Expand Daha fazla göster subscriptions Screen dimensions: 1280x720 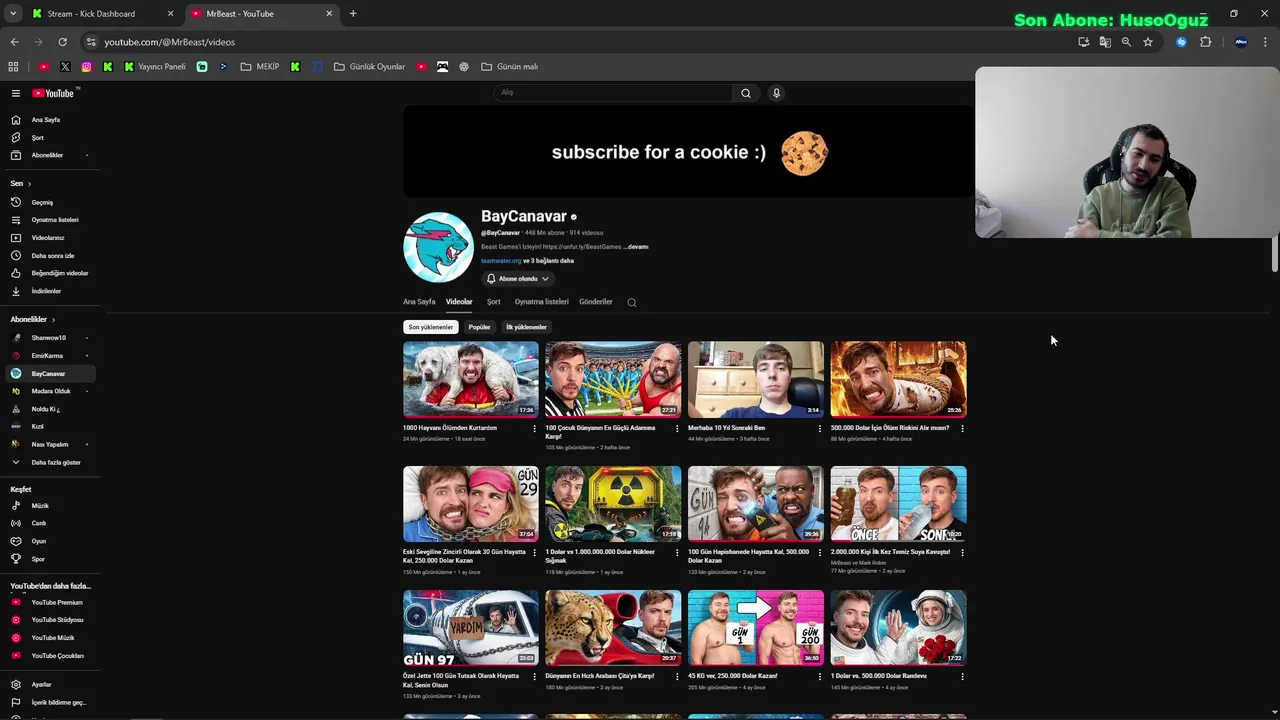(50, 462)
